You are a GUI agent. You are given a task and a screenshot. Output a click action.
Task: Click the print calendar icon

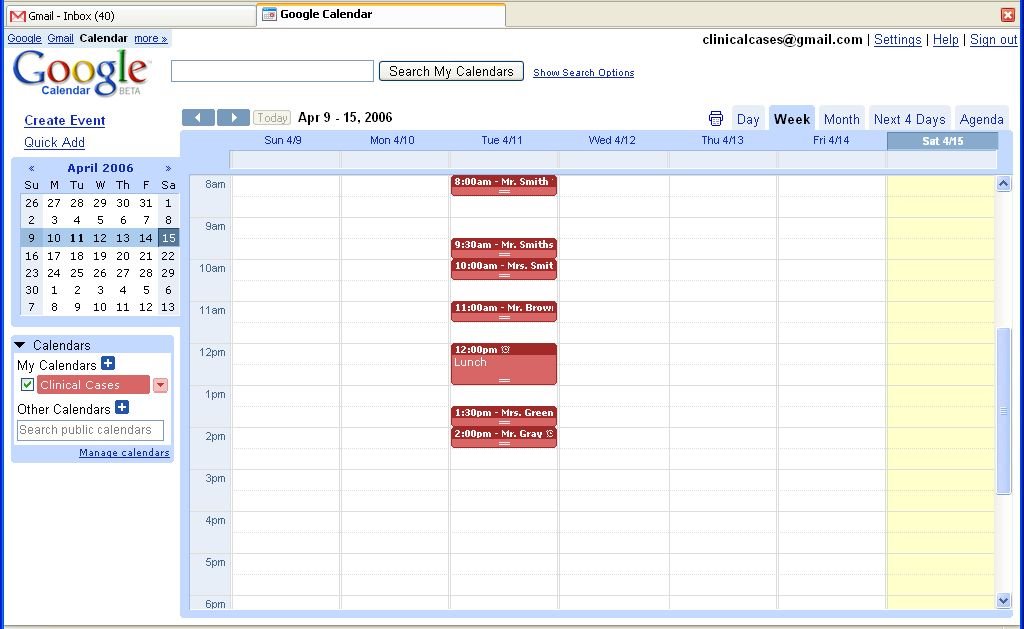click(x=716, y=118)
